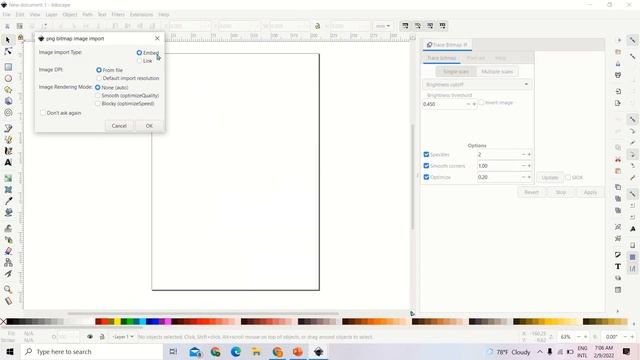The width and height of the screenshot is (640, 360).
Task: Select the Multiple scans tab
Action: [497, 71]
